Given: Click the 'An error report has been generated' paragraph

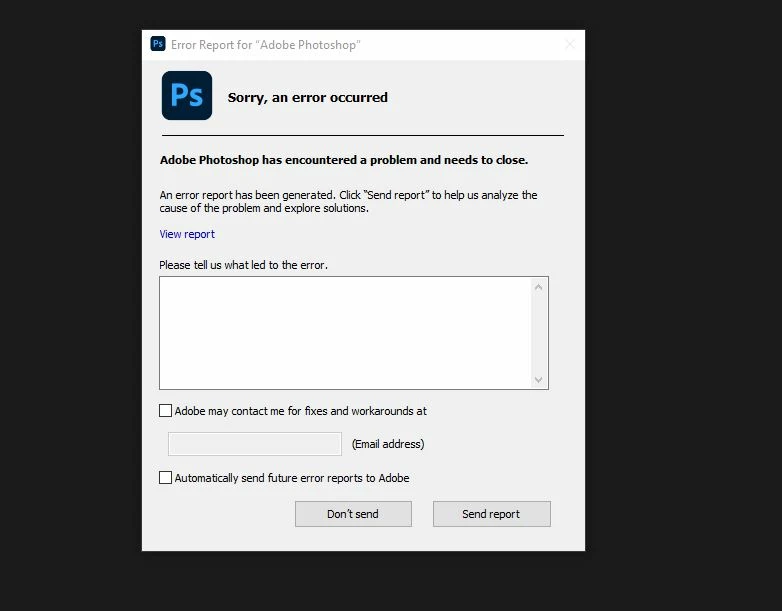Looking at the screenshot, I should pyautogui.click(x=349, y=202).
